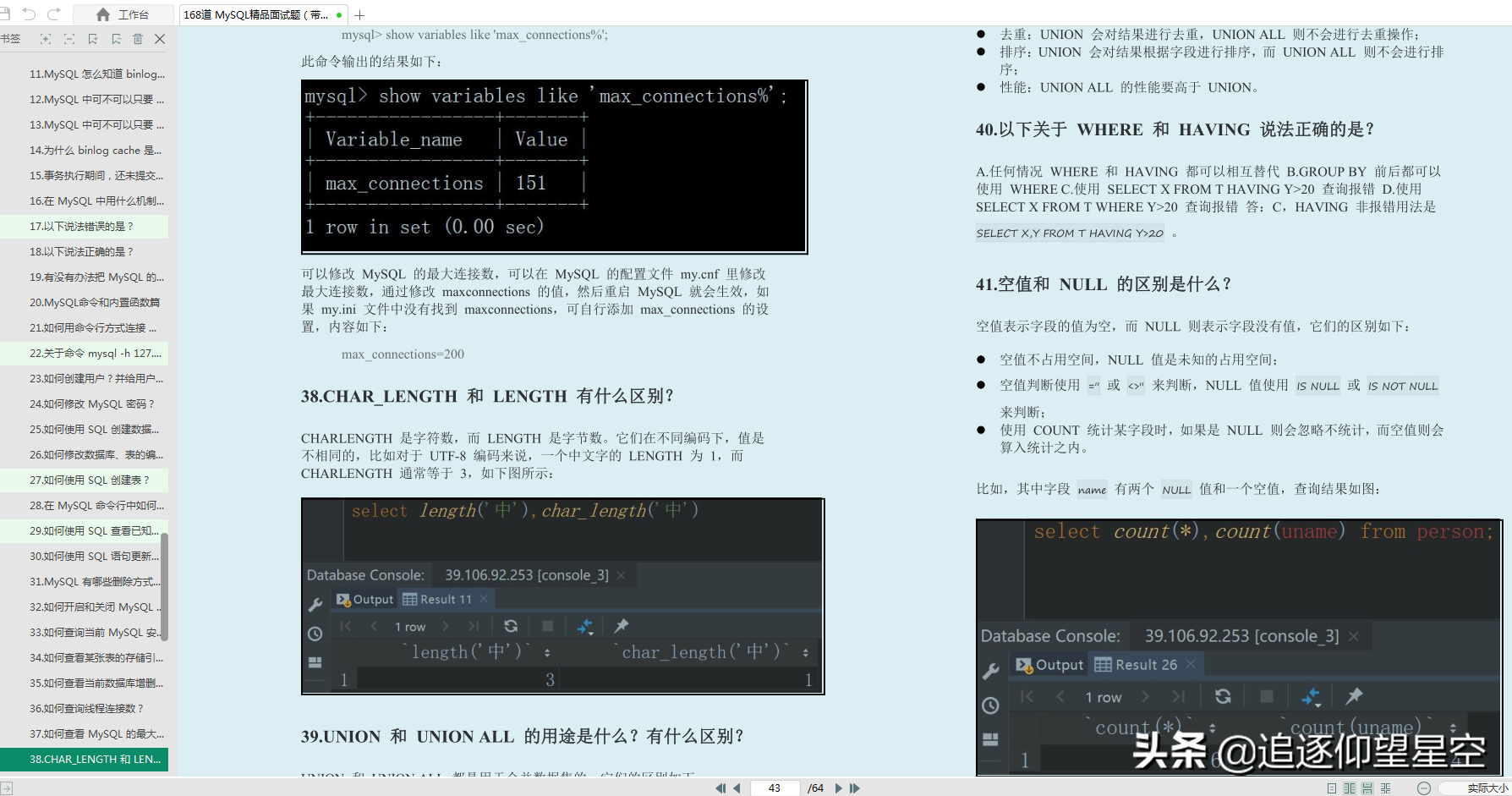
Task: Go to the next page
Action: tap(839, 788)
